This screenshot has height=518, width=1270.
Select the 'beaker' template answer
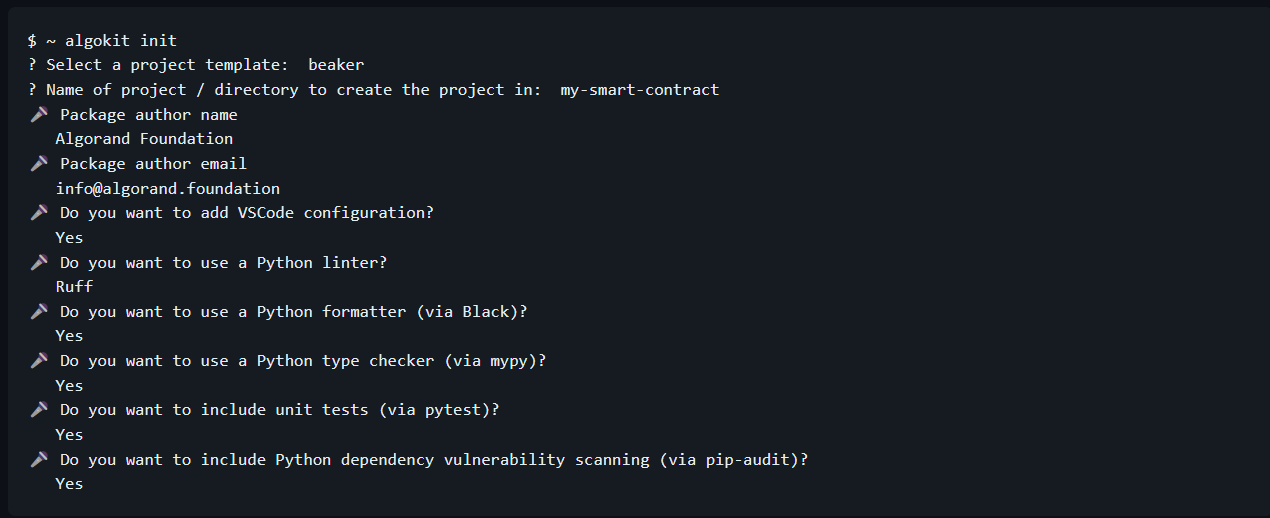(336, 65)
